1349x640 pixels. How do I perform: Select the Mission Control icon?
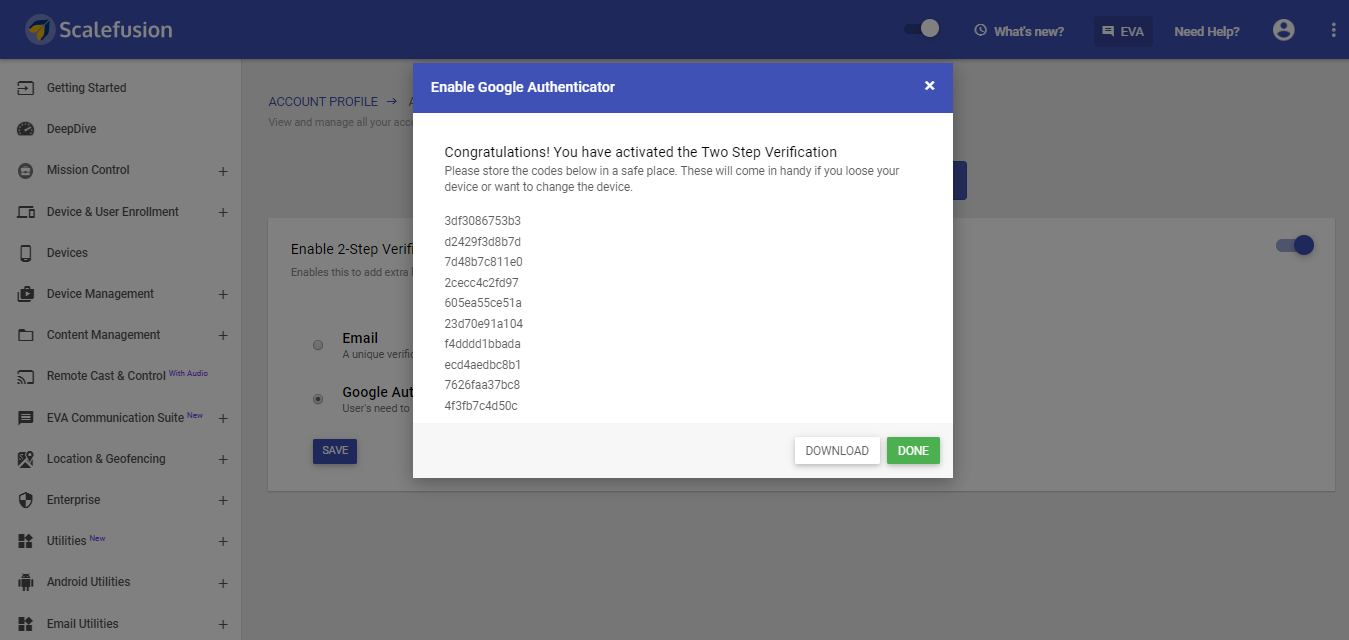(26, 171)
